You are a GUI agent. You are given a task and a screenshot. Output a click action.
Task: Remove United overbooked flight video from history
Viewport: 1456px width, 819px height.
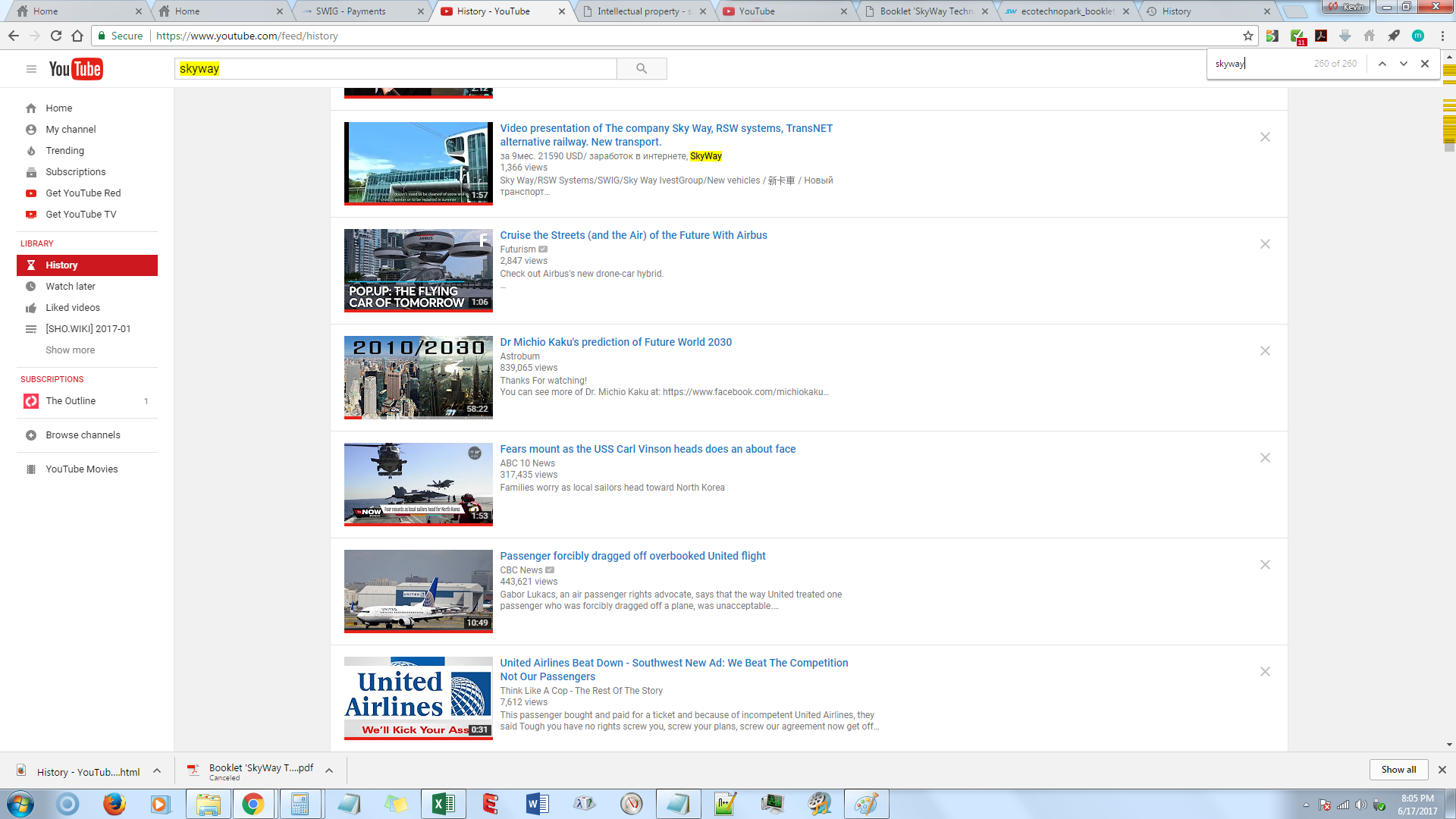pos(1265,565)
